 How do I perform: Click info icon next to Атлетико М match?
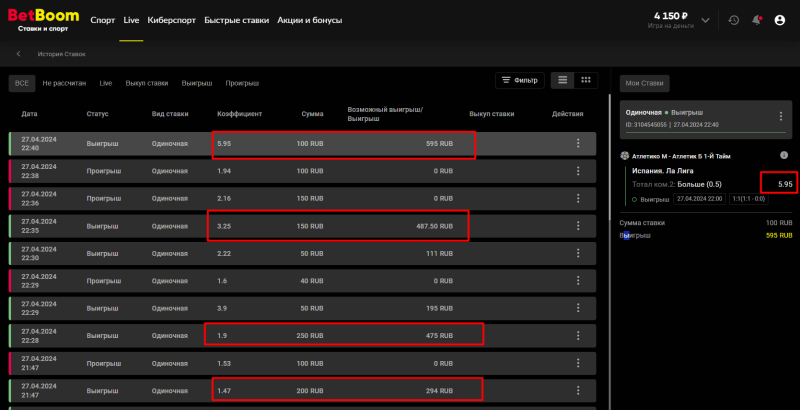[784, 155]
